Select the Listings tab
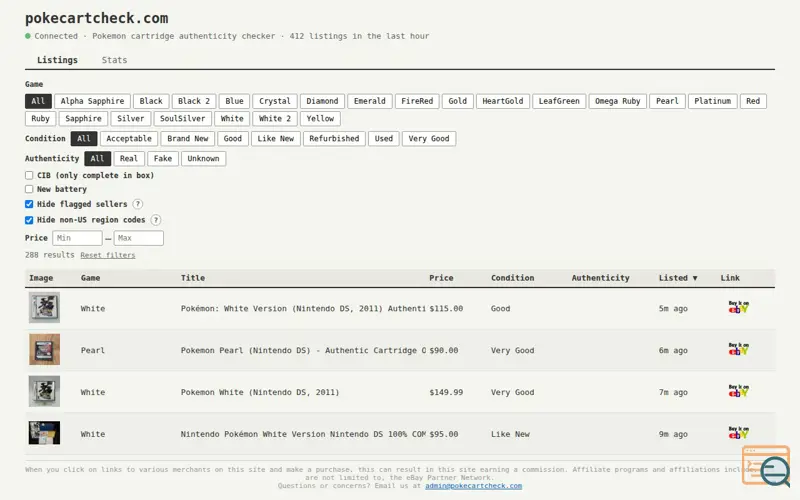The image size is (800, 500). 57,60
